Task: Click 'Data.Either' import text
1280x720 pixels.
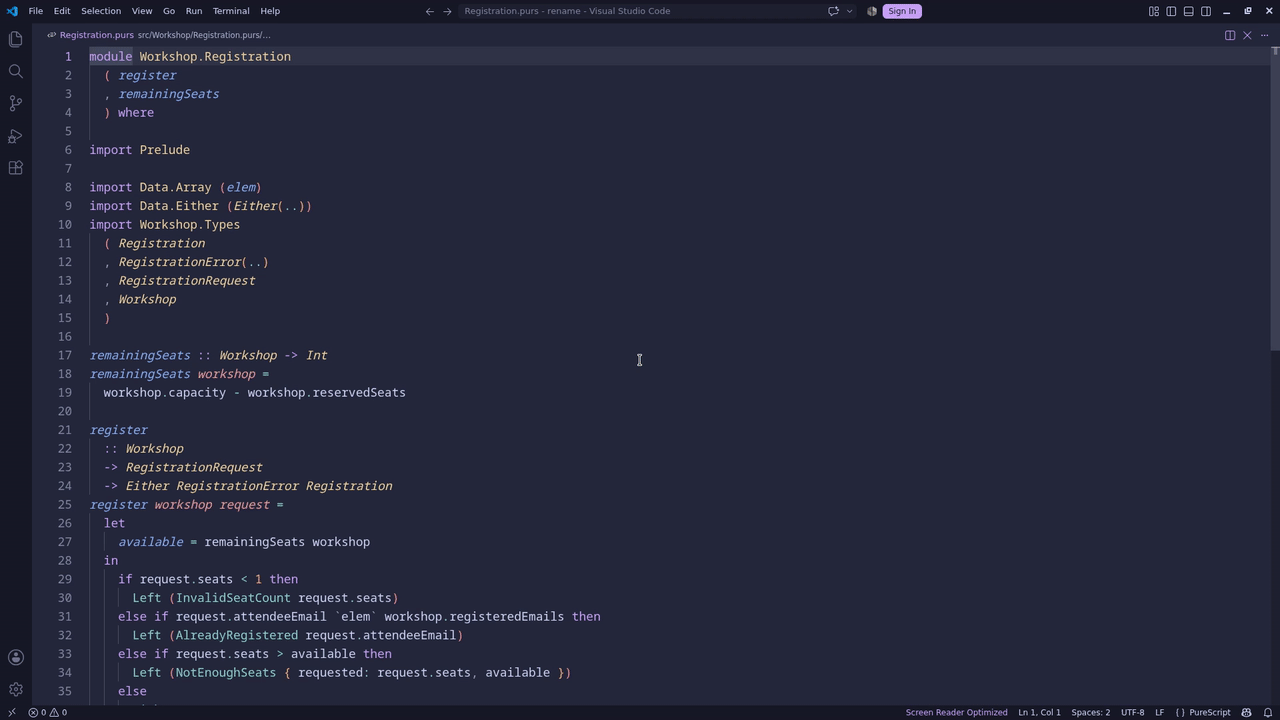Action: pyautogui.click(x=179, y=206)
